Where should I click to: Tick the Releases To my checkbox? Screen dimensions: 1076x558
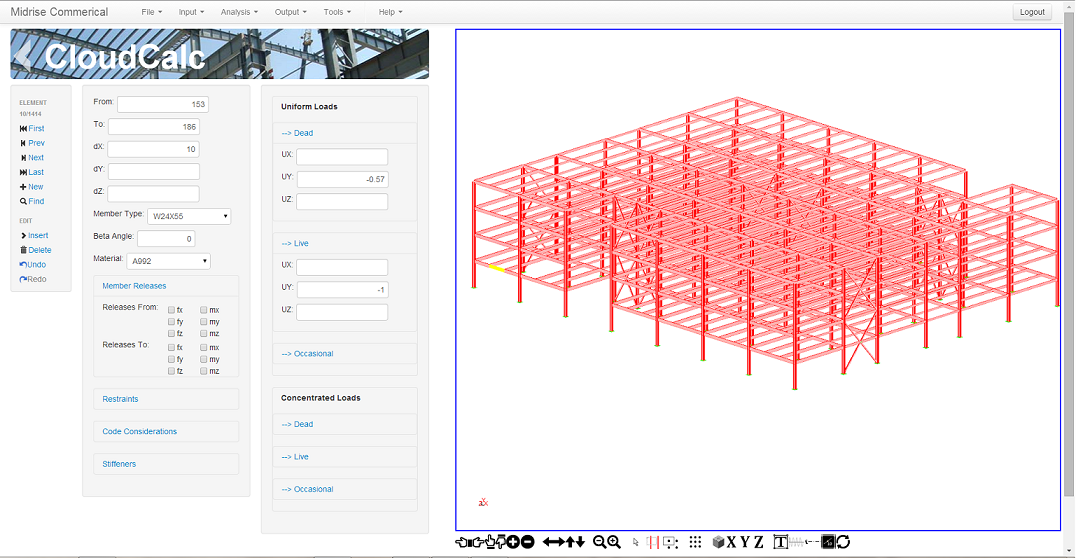204,359
